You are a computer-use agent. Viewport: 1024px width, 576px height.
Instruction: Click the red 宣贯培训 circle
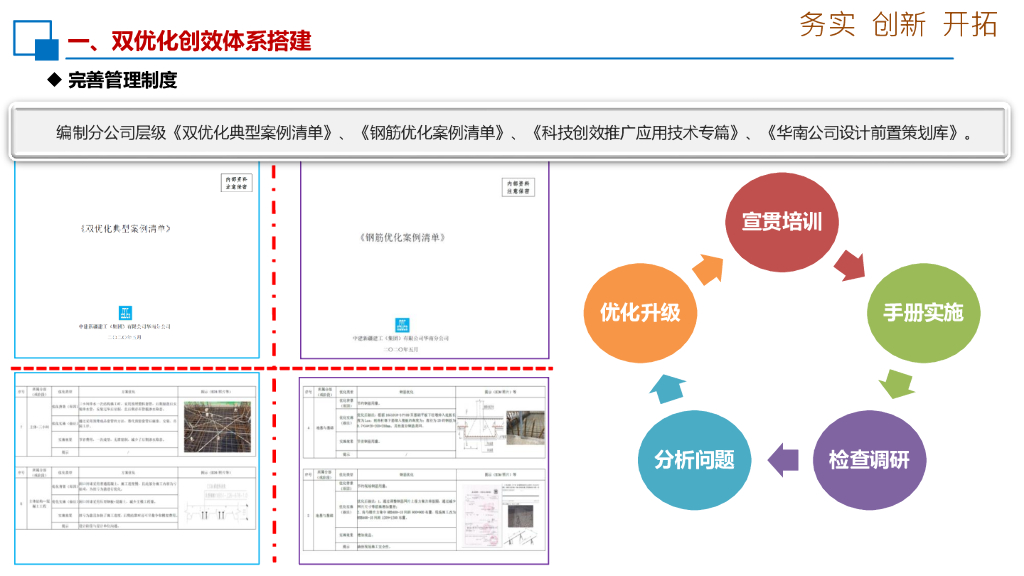[782, 222]
